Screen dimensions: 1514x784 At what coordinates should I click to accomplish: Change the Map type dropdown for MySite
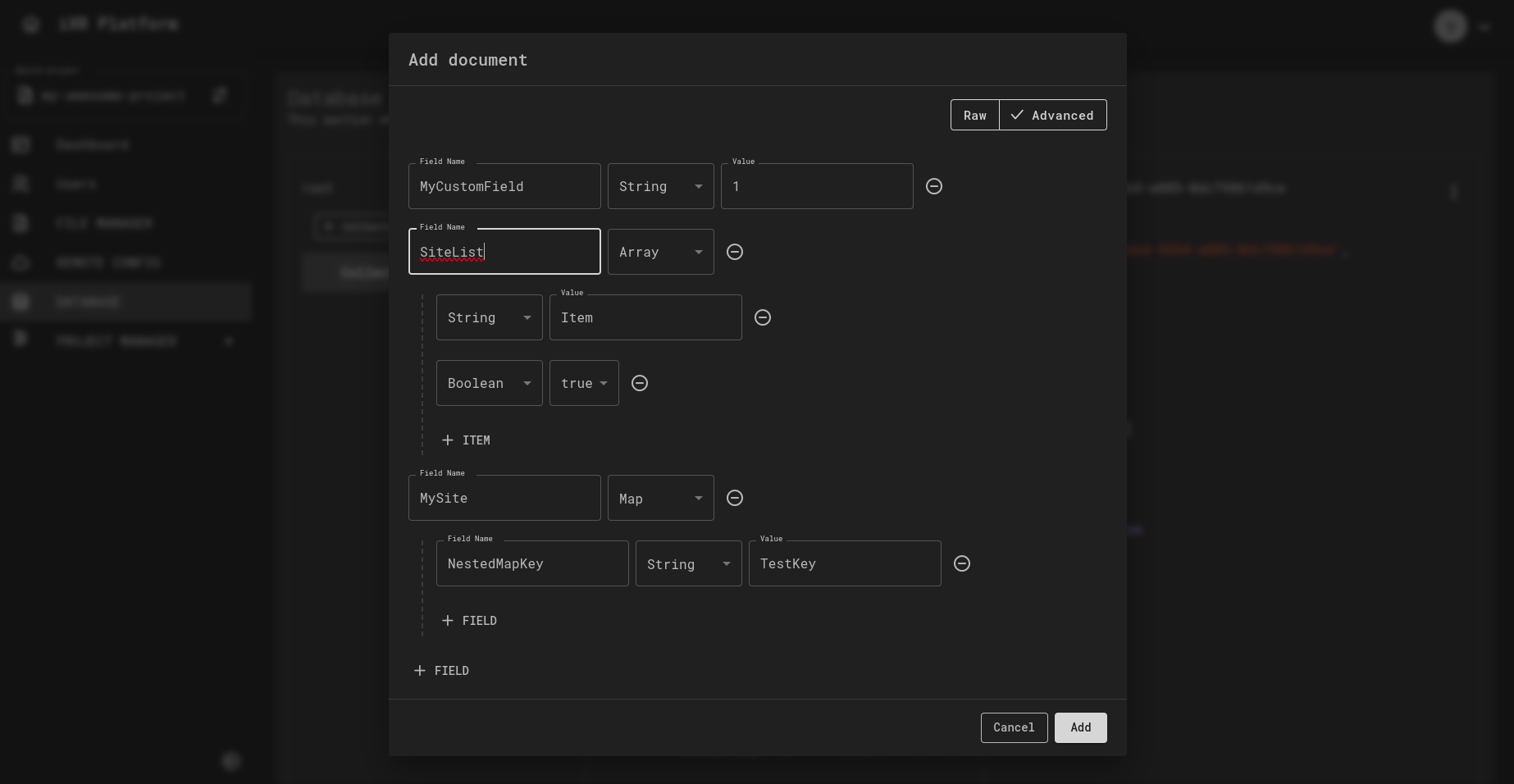tap(660, 498)
